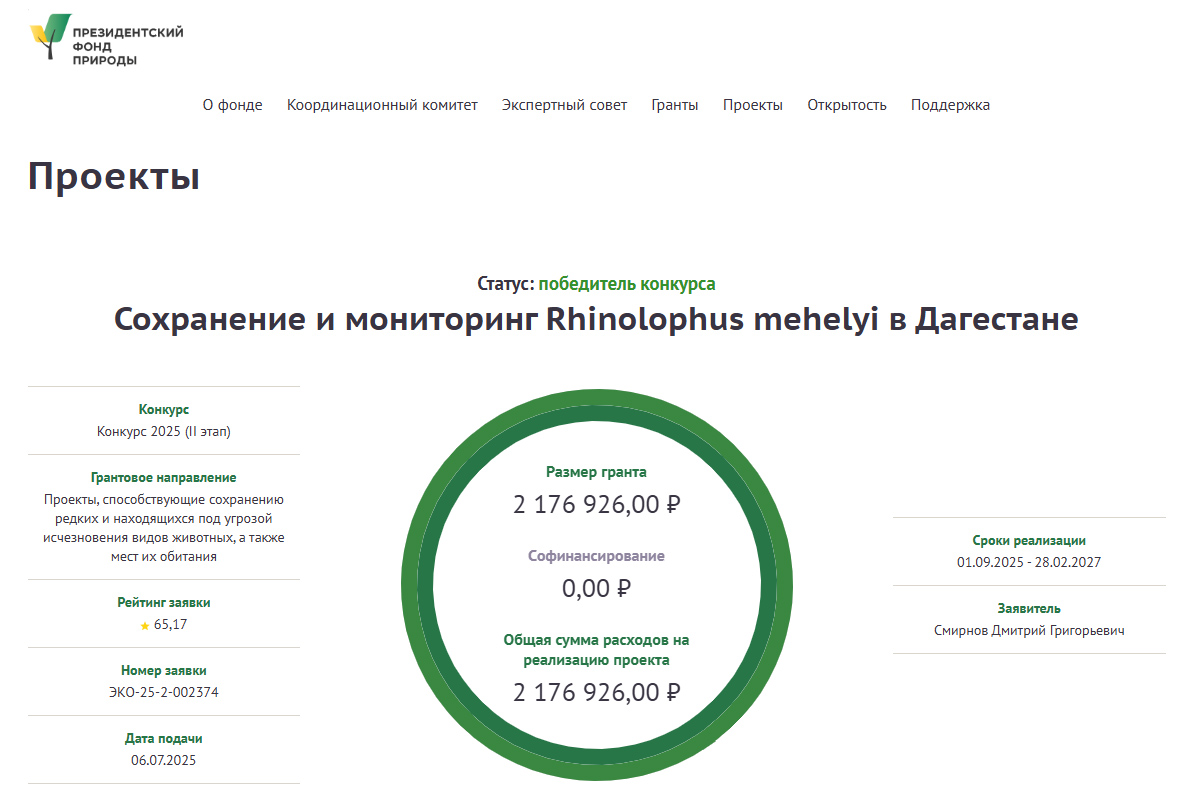This screenshot has width=1184, height=800.
Task: Open the О фонде menu
Action: click(232, 105)
